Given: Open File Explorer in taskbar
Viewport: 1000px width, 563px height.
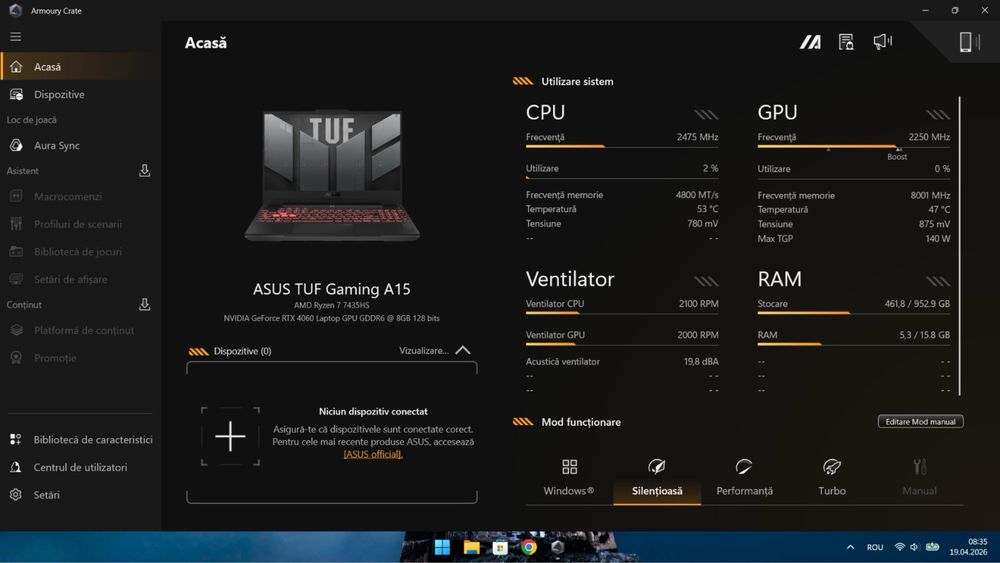Looking at the screenshot, I should point(471,547).
